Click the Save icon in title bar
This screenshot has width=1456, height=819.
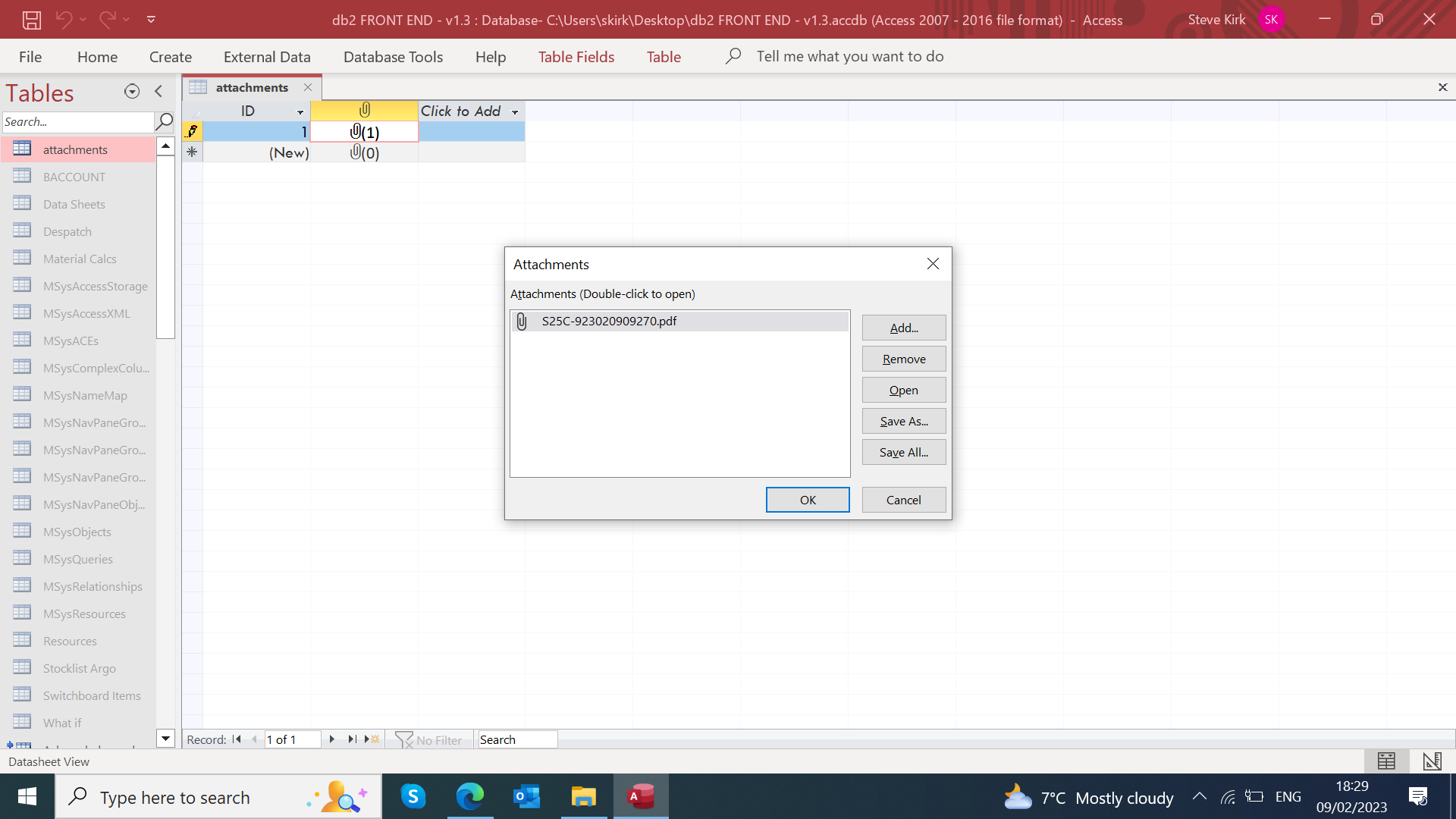31,20
